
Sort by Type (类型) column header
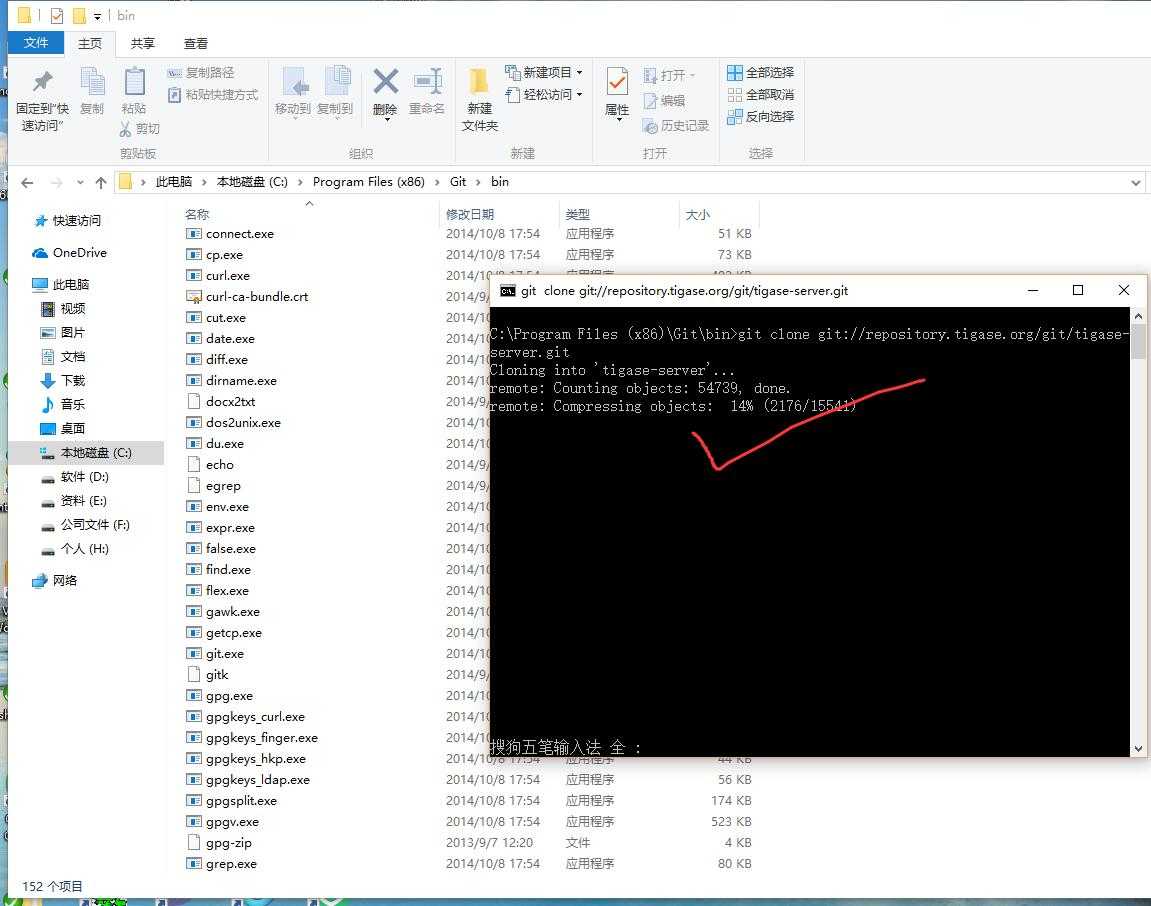(578, 214)
